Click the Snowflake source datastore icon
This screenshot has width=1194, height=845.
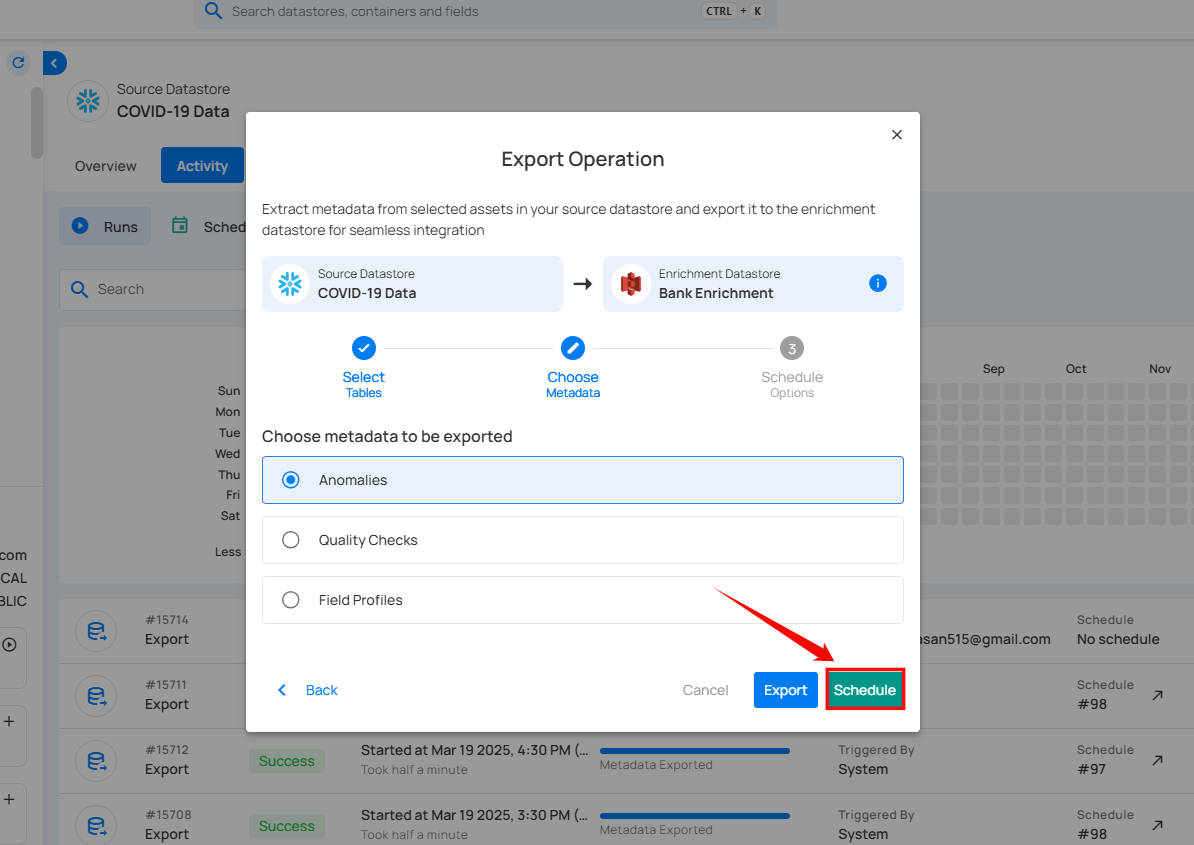click(88, 101)
